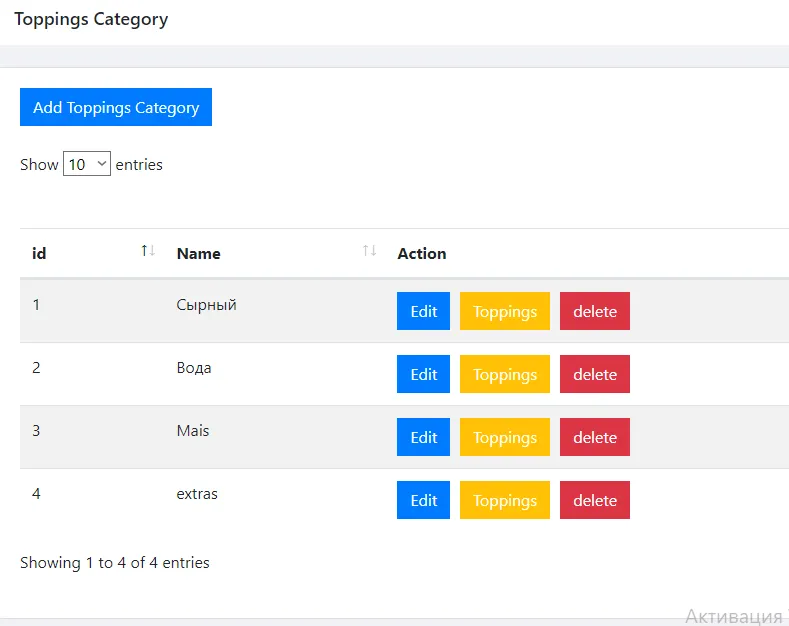Edit the Вода category
The height and width of the screenshot is (626, 789).
[x=423, y=374]
